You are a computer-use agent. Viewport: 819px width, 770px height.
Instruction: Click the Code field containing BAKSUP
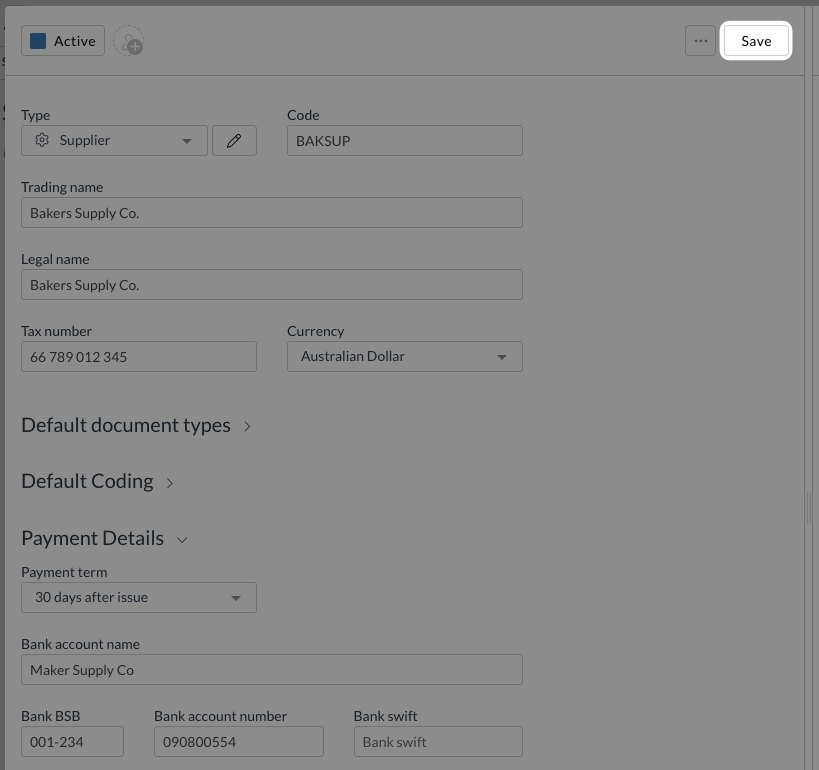(x=404, y=141)
